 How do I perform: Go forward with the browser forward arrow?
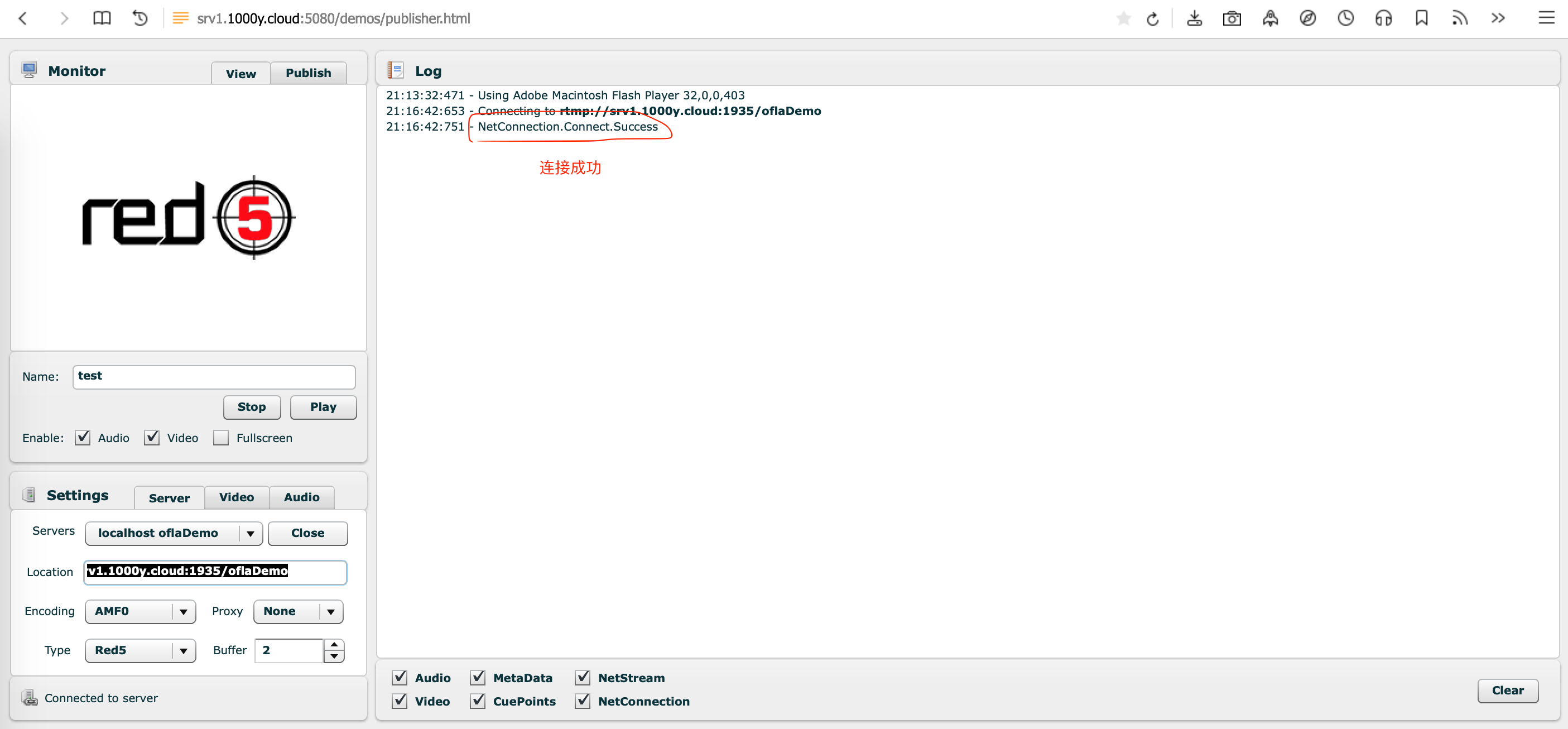click(x=64, y=18)
